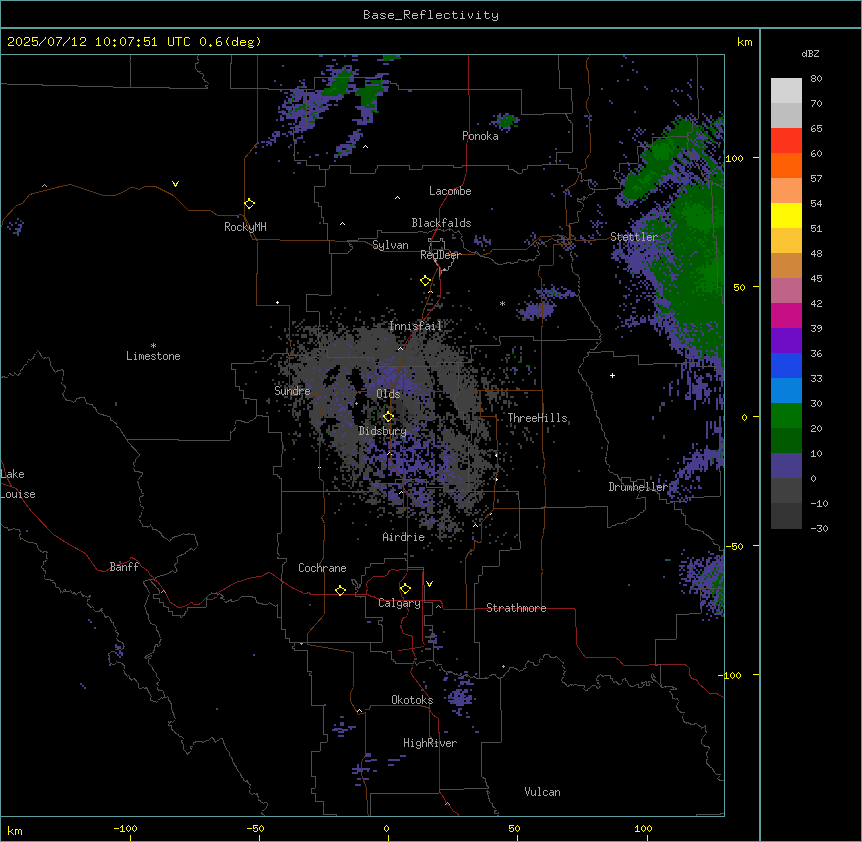
Task: Select the RedDeer label
Action: pyautogui.click(x=440, y=254)
